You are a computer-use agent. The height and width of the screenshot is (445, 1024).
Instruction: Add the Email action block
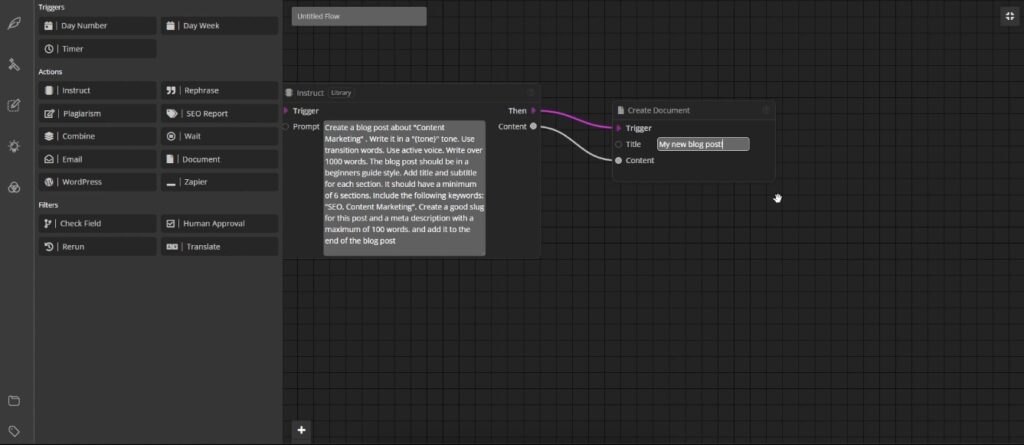coord(97,159)
